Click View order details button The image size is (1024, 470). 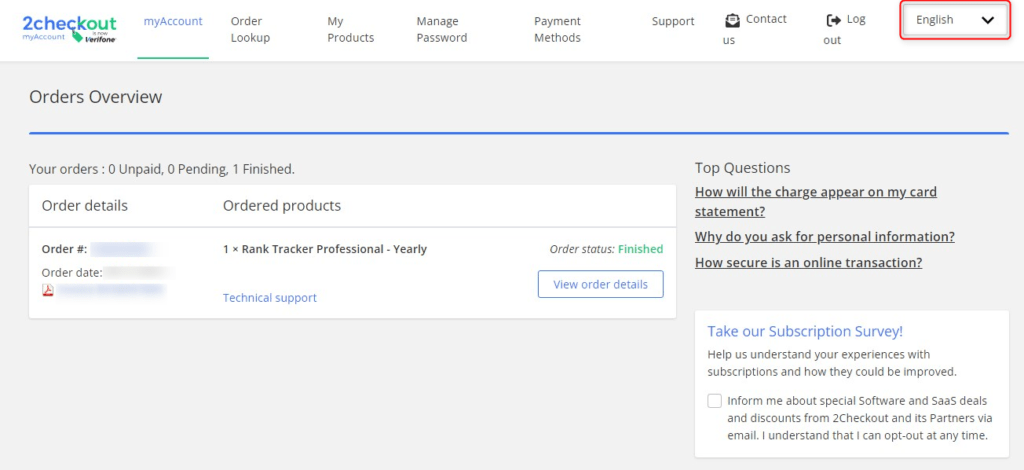600,284
